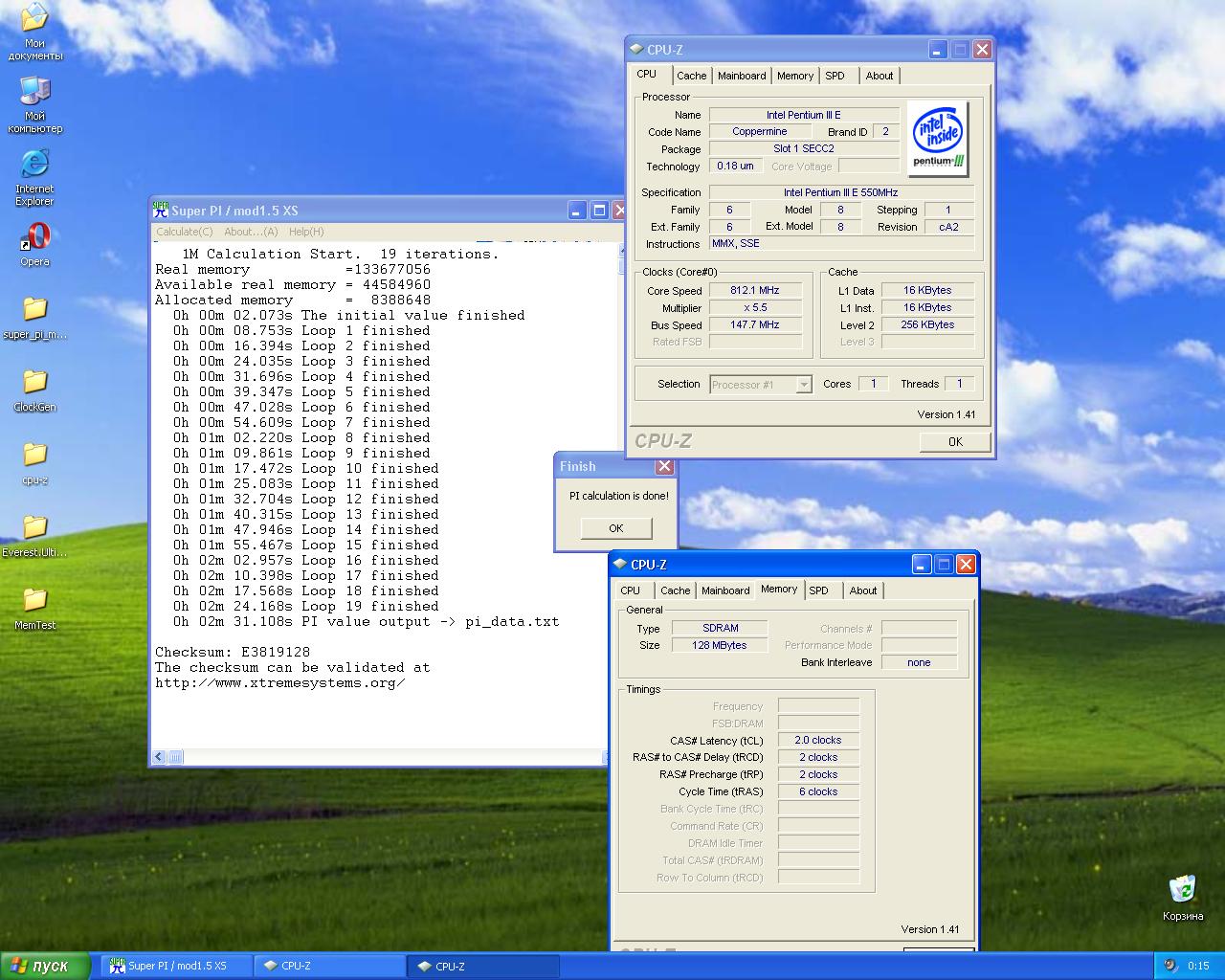Click the 'Checksum: E3819128' line

(233, 652)
